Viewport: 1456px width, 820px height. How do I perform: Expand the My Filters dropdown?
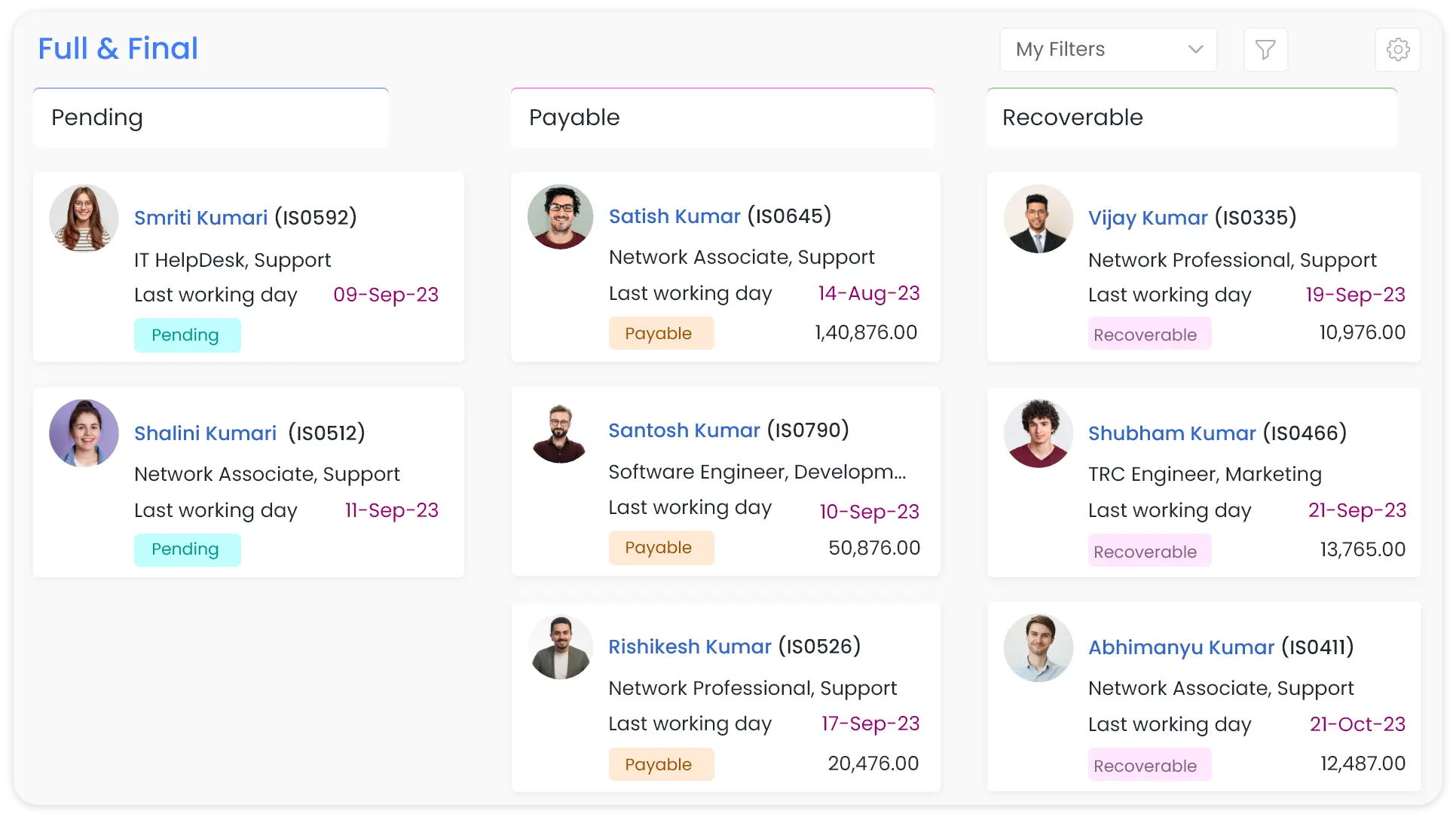pos(1108,50)
